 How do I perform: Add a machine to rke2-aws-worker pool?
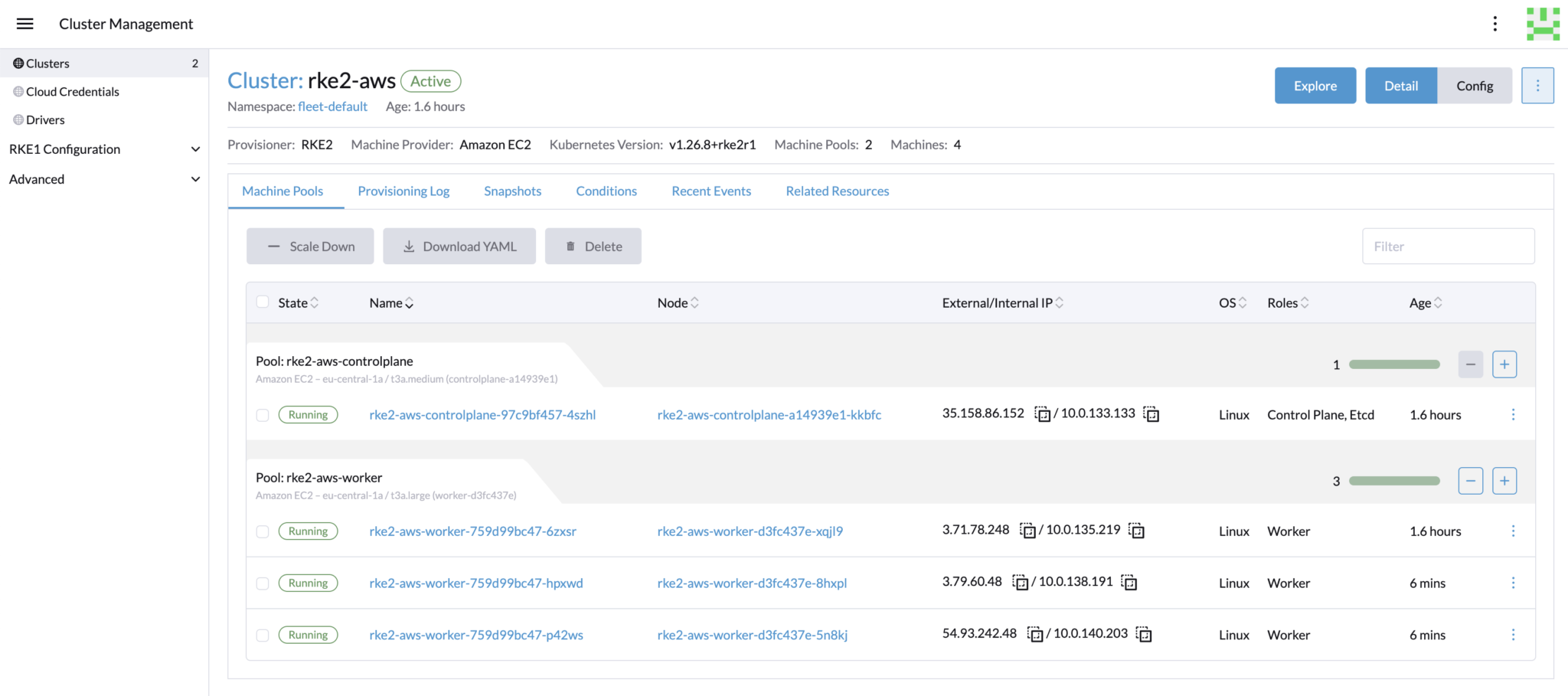tap(1504, 481)
